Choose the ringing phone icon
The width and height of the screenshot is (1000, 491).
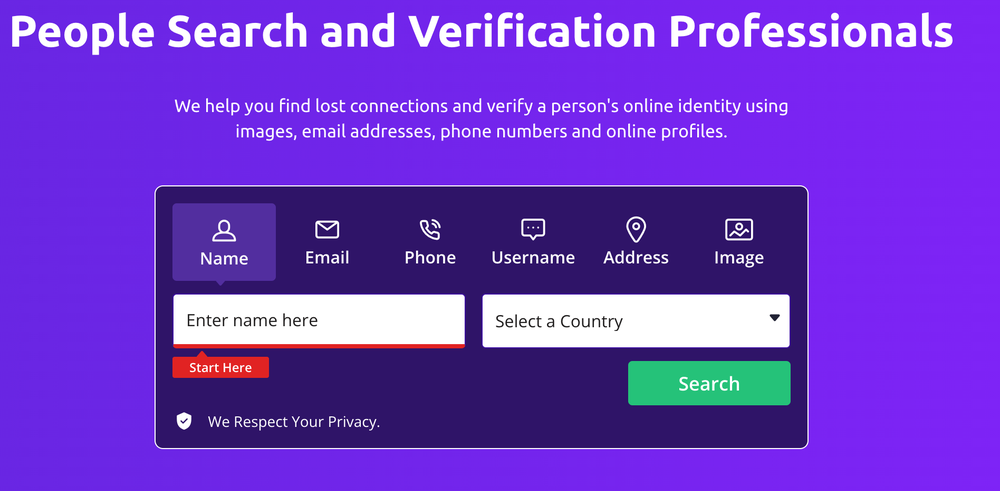click(430, 230)
